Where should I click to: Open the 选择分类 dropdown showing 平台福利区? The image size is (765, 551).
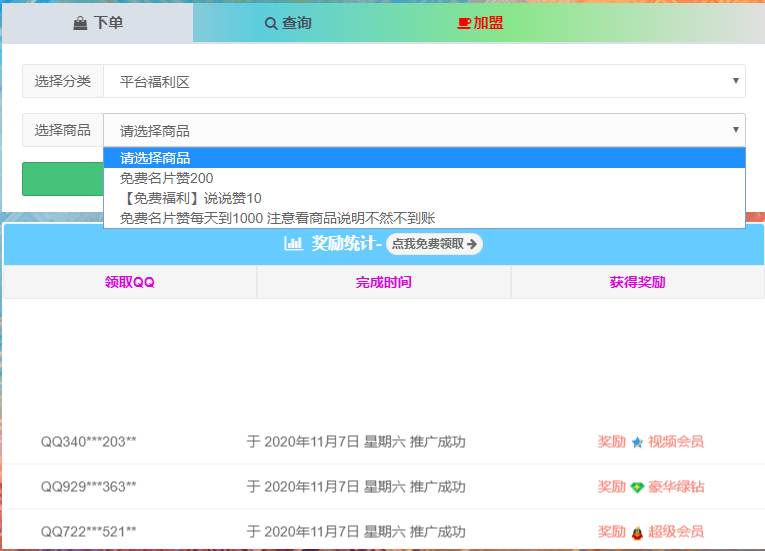[x=424, y=81]
